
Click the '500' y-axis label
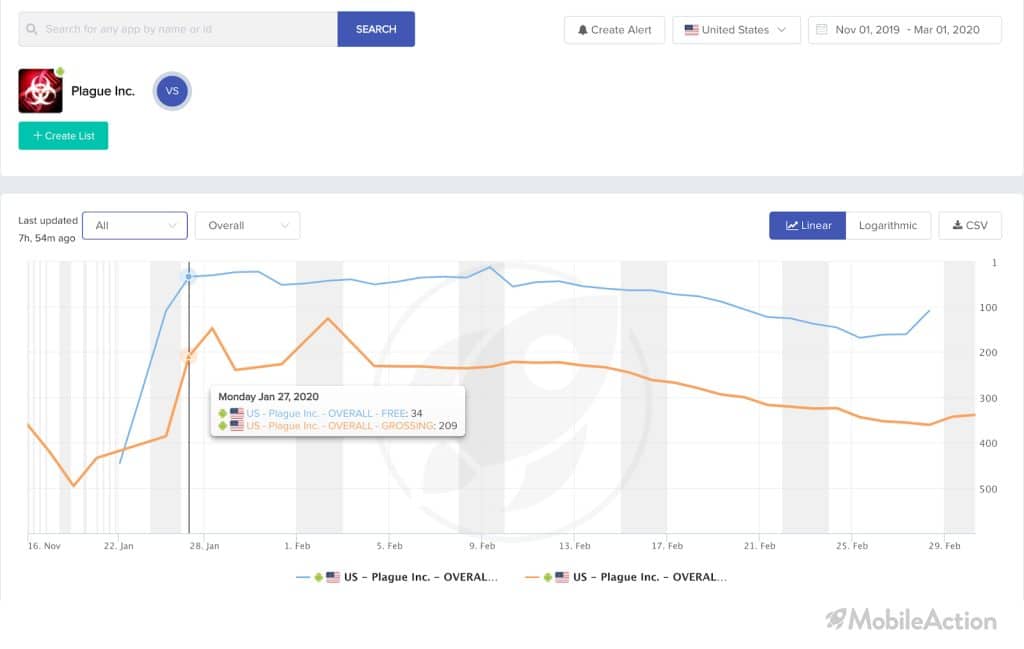click(x=988, y=489)
